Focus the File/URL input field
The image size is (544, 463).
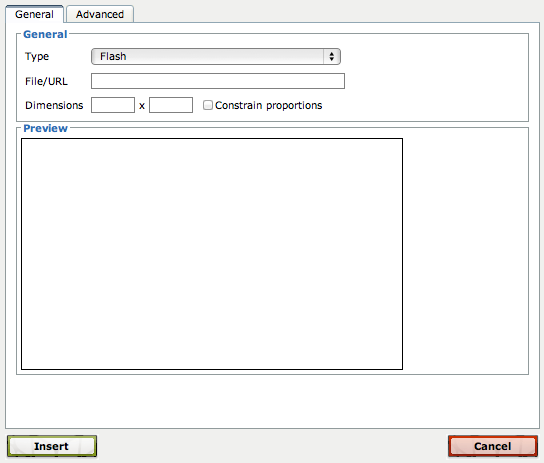[218, 81]
